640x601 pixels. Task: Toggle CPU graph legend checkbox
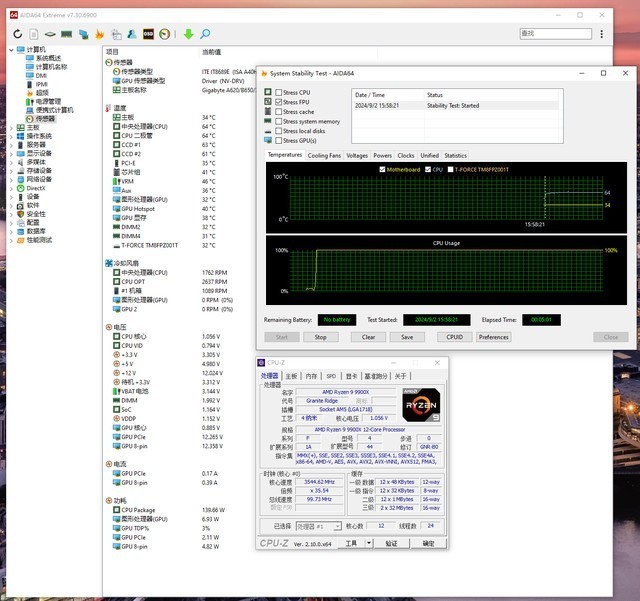tap(428, 169)
